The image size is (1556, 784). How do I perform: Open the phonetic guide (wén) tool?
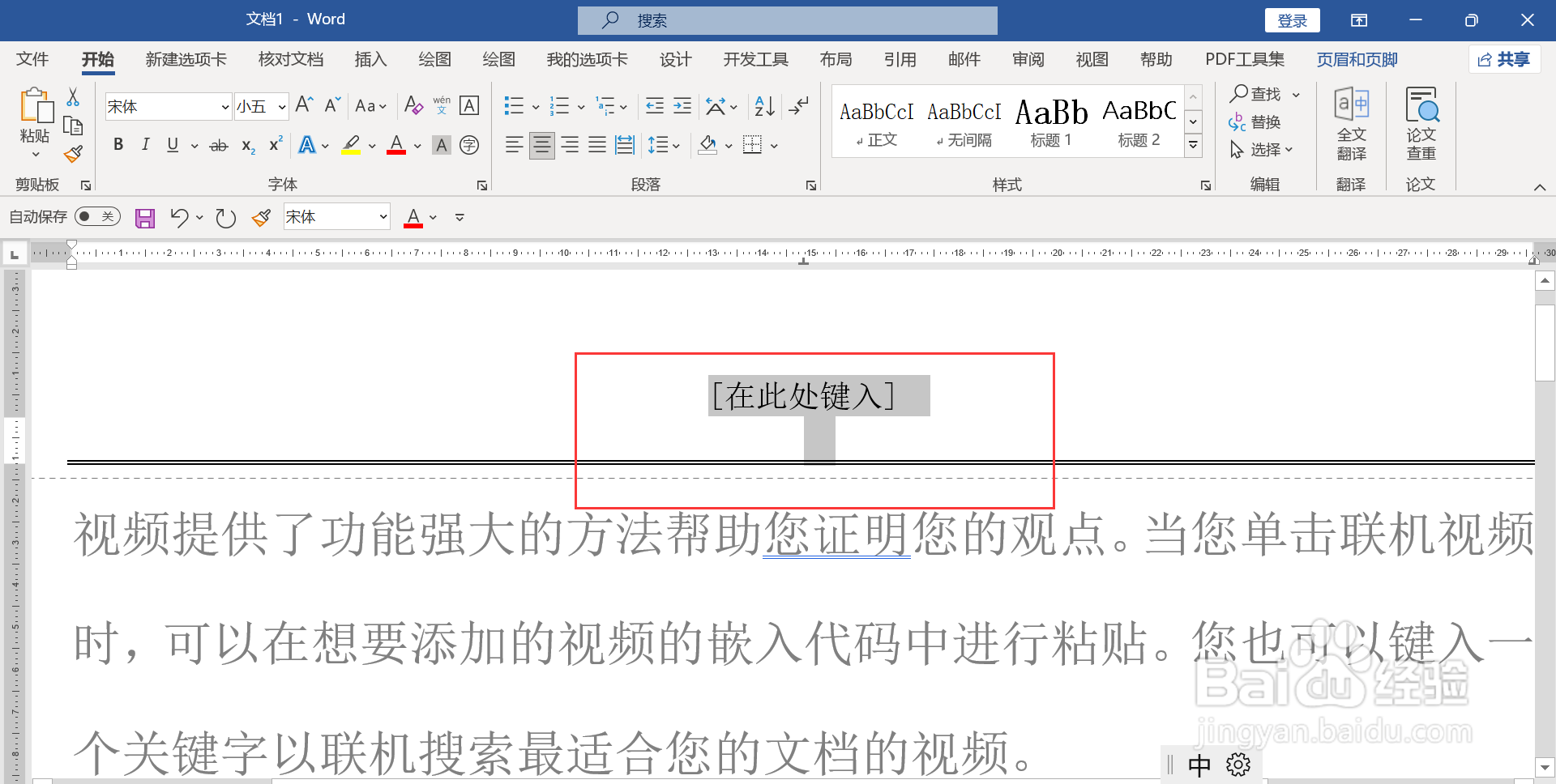pos(442,105)
